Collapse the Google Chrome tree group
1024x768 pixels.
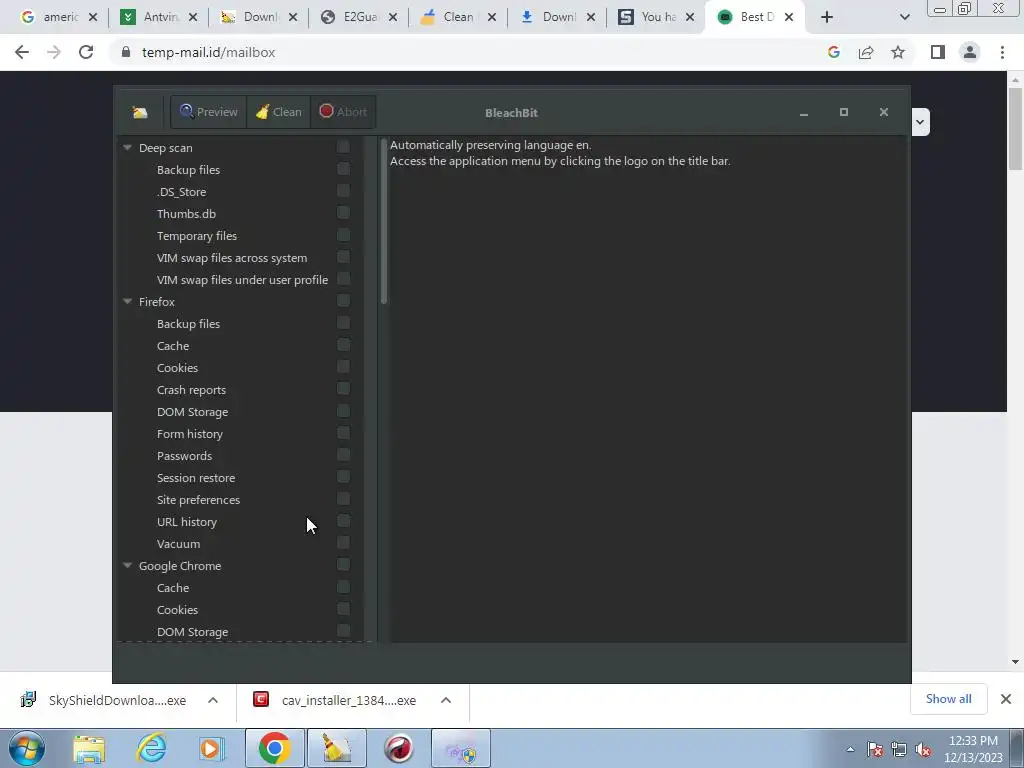127,565
